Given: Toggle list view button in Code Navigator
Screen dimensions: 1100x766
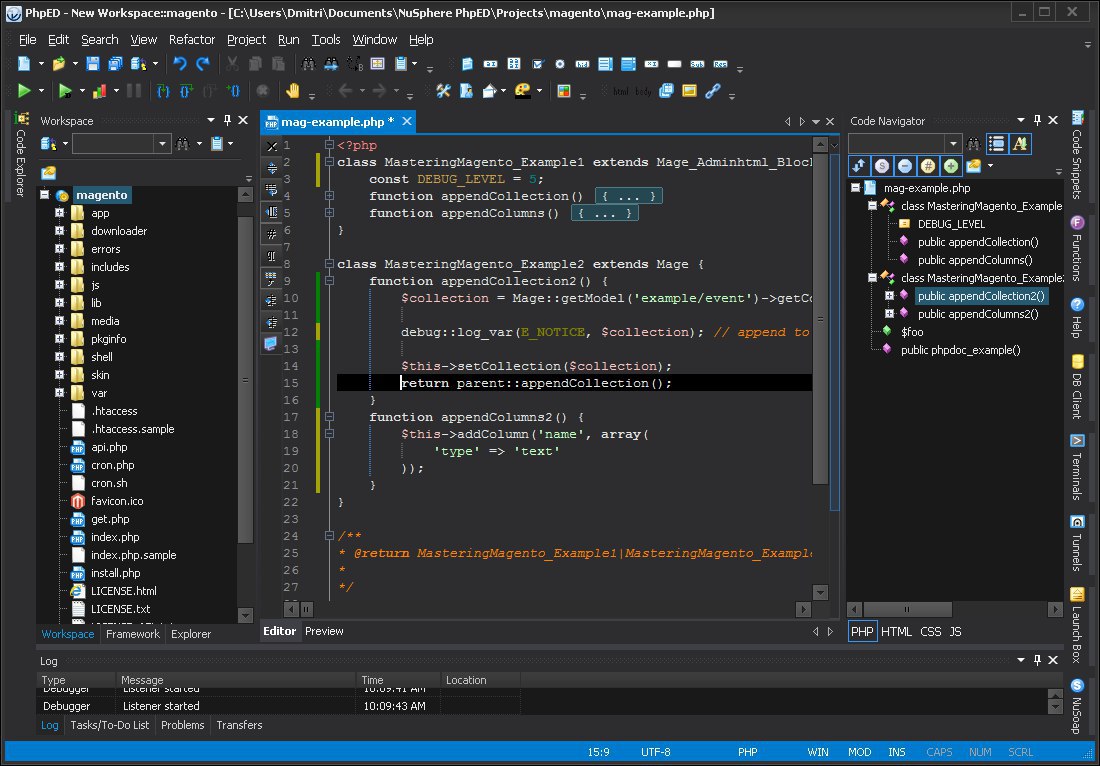Looking at the screenshot, I should tap(996, 144).
